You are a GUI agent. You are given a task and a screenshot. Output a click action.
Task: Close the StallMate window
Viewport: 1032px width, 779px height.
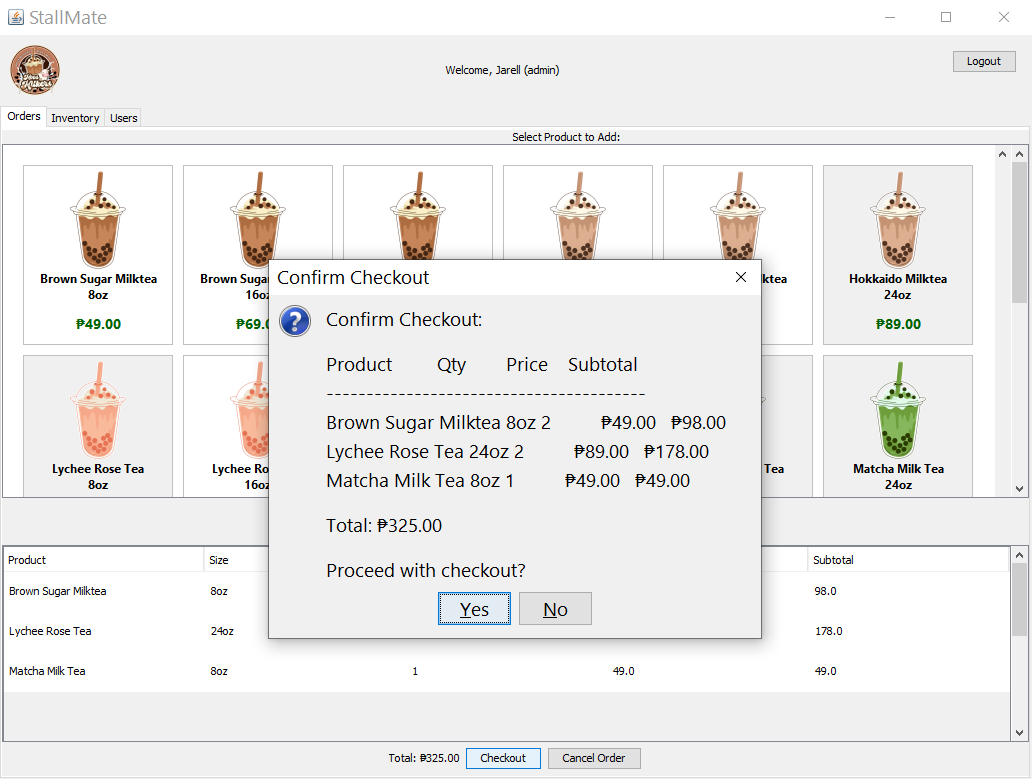1003,17
